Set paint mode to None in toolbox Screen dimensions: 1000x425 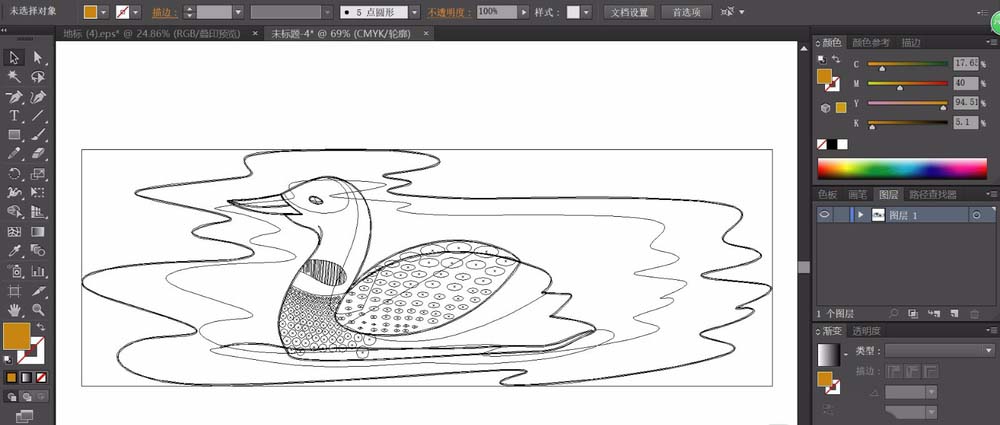click(41, 377)
